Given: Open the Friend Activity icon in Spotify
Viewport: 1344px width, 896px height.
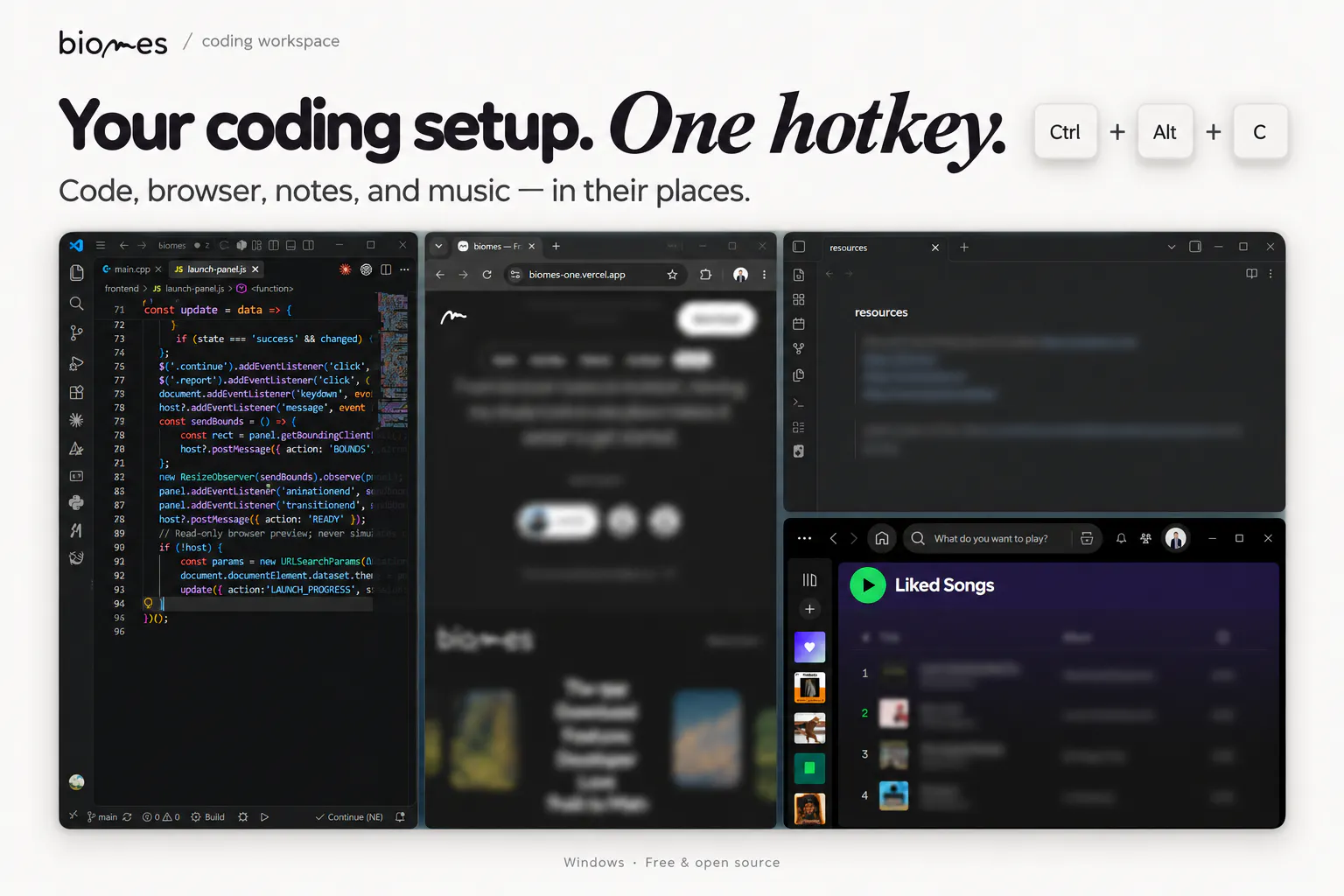Looking at the screenshot, I should [1145, 539].
